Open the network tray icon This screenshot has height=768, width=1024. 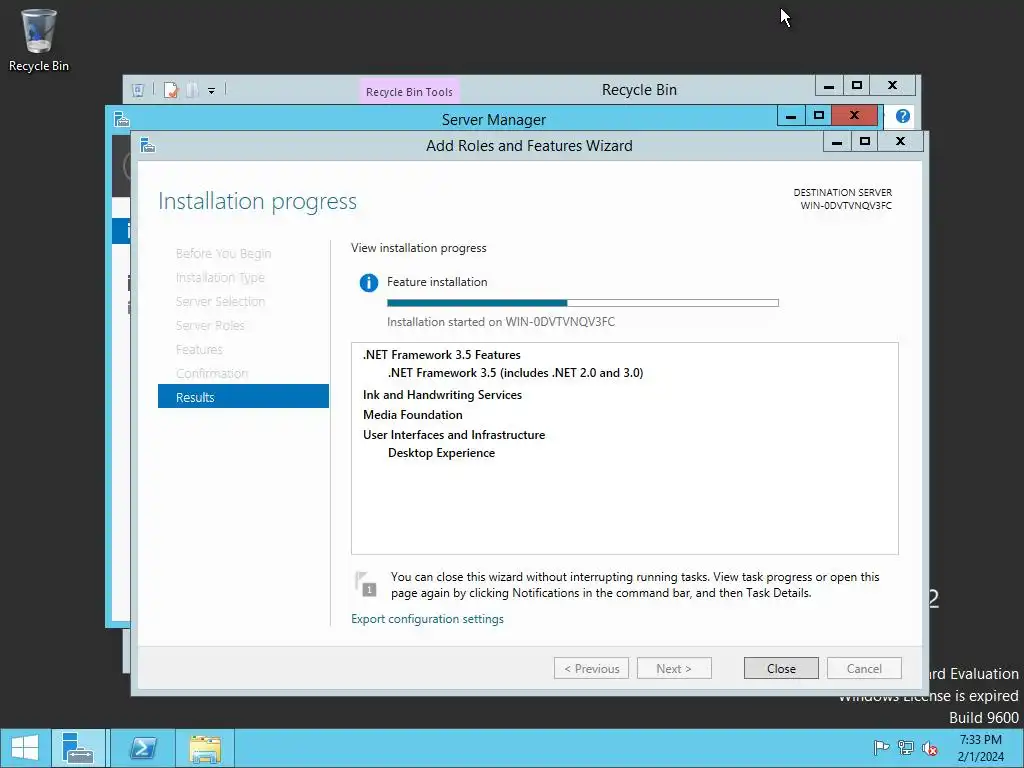tap(906, 748)
